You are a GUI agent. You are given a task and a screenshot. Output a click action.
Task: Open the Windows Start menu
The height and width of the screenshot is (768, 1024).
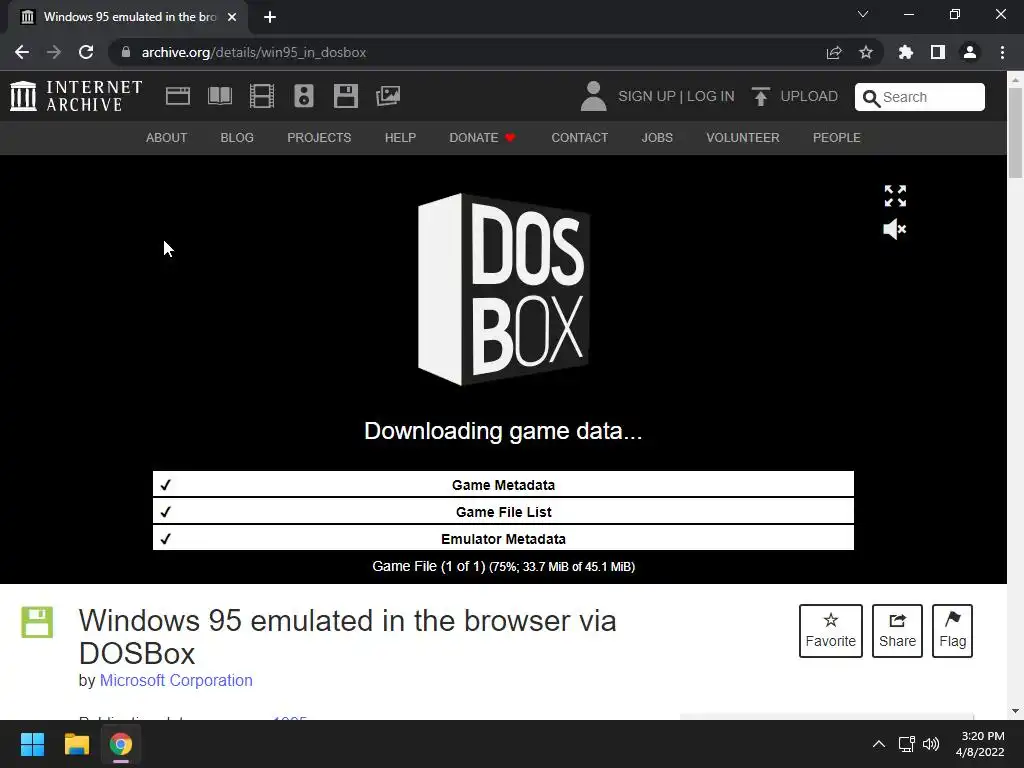coord(32,744)
